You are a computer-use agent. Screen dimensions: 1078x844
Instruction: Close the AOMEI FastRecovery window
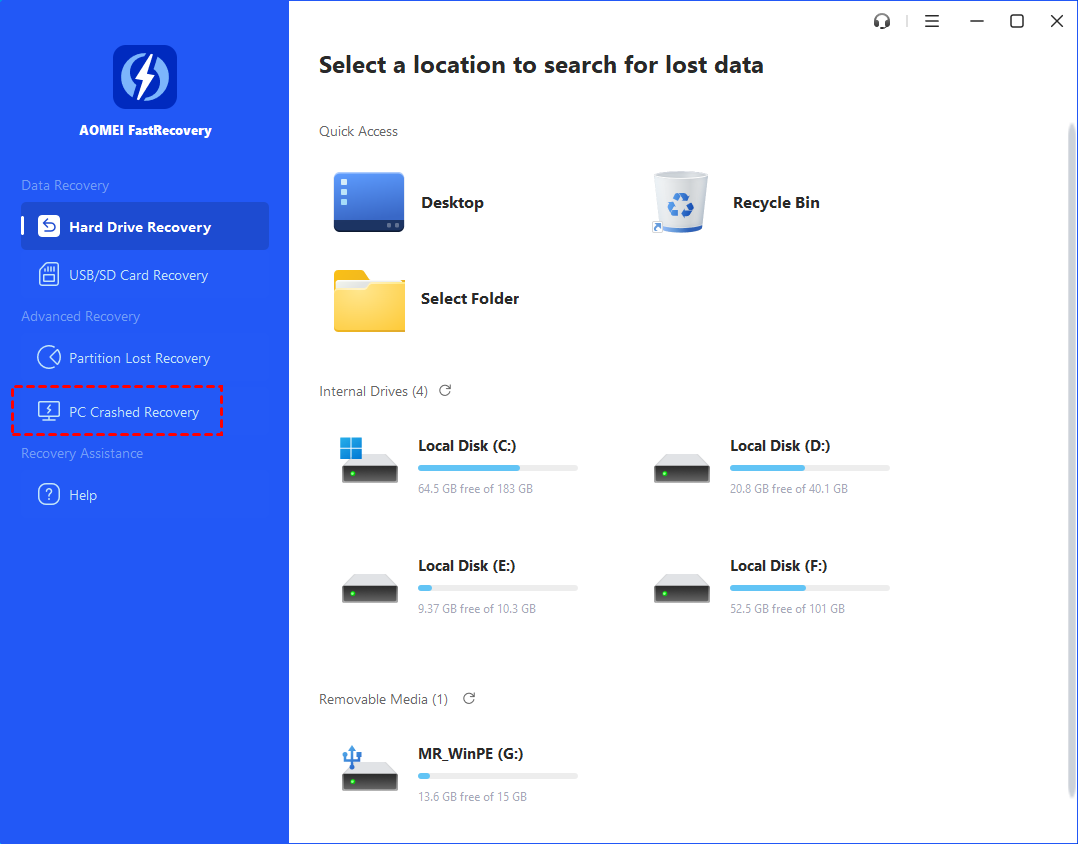(x=1057, y=21)
